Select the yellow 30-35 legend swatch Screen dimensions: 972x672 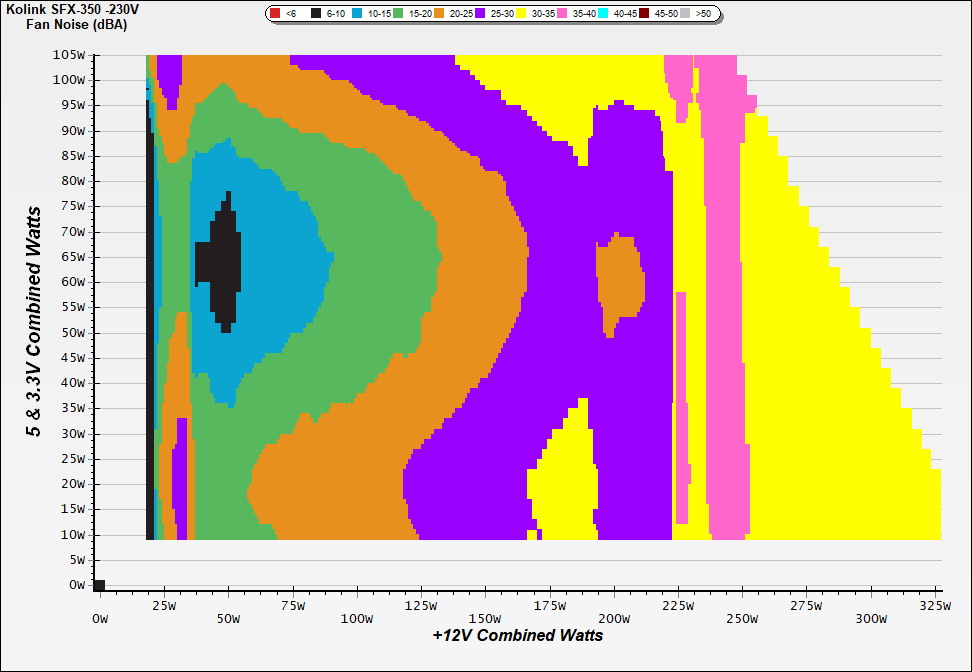click(521, 14)
